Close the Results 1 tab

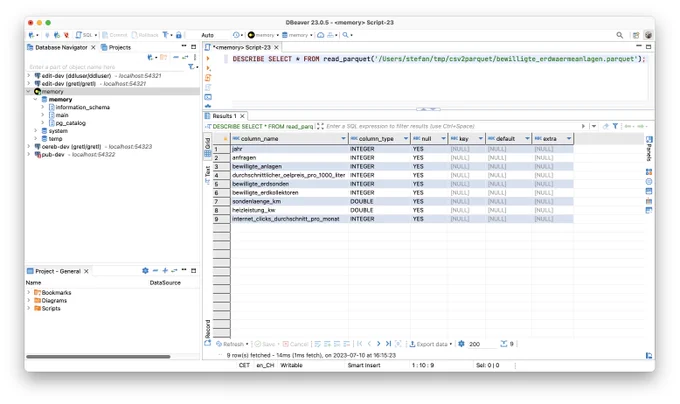[x=242, y=116]
